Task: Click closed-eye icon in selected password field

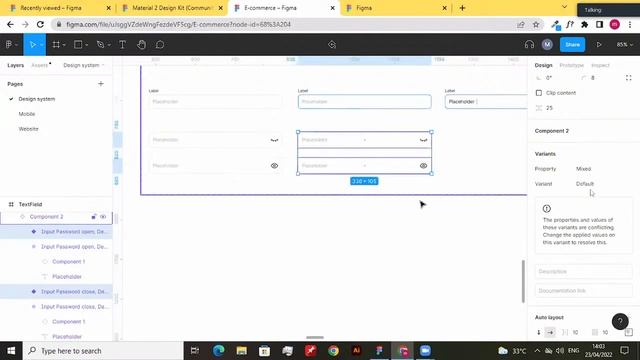Action: (423, 140)
